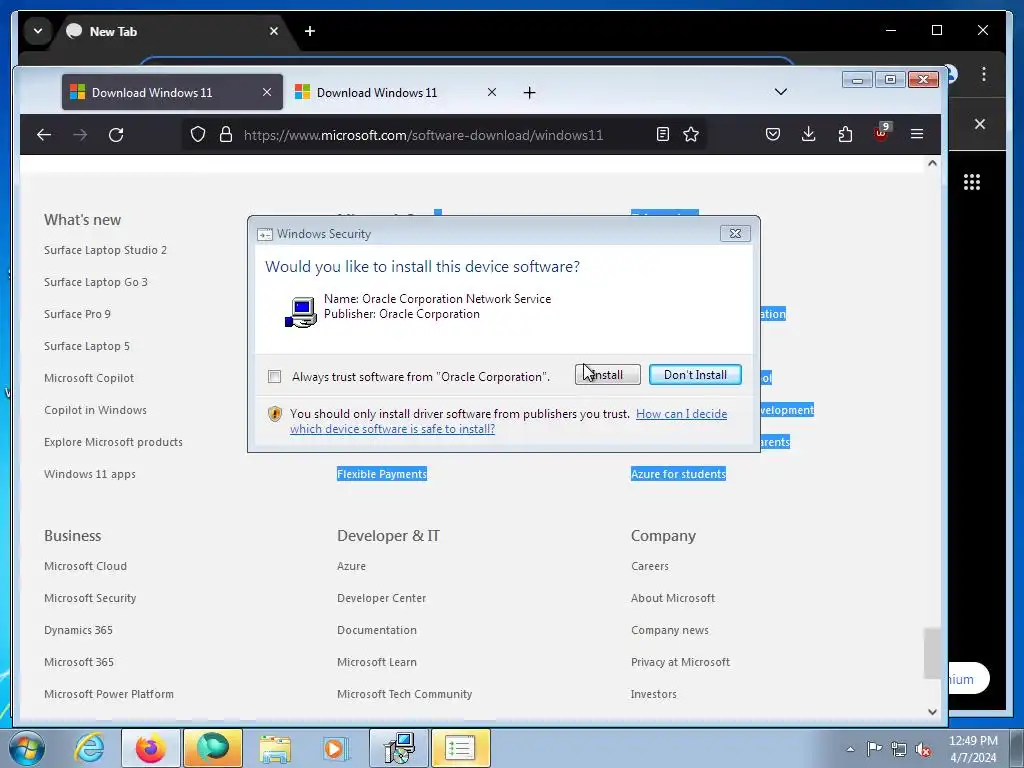Toggle reader view icon in address bar

[x=663, y=135]
